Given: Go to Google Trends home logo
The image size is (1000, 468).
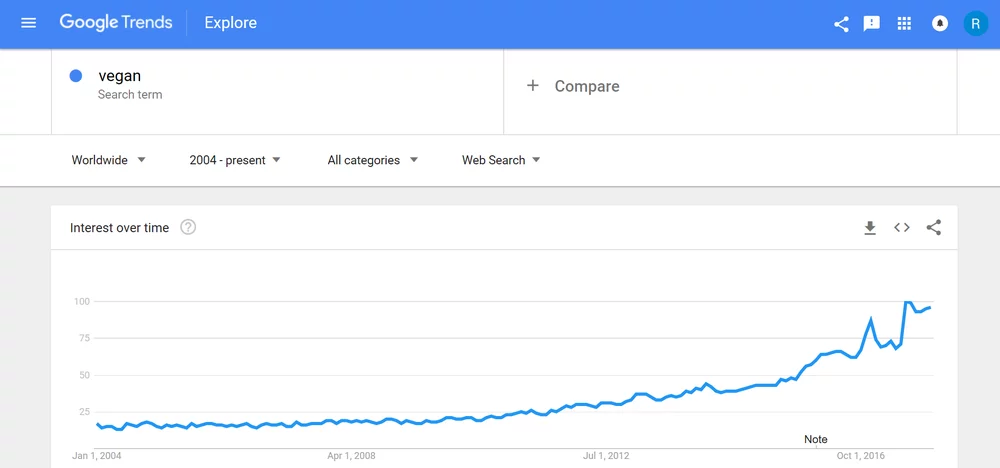Looking at the screenshot, I should point(116,23).
